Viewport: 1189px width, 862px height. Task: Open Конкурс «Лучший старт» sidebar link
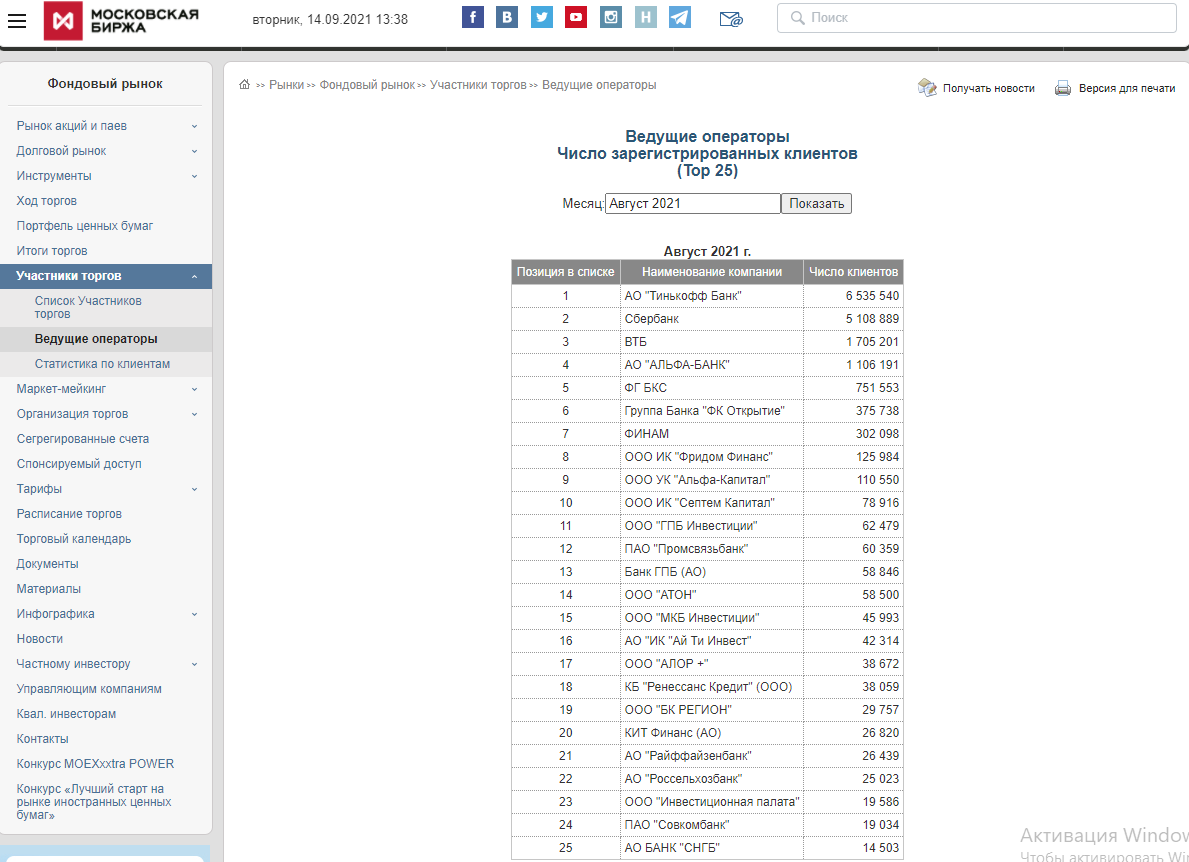pyautogui.click(x=94, y=802)
